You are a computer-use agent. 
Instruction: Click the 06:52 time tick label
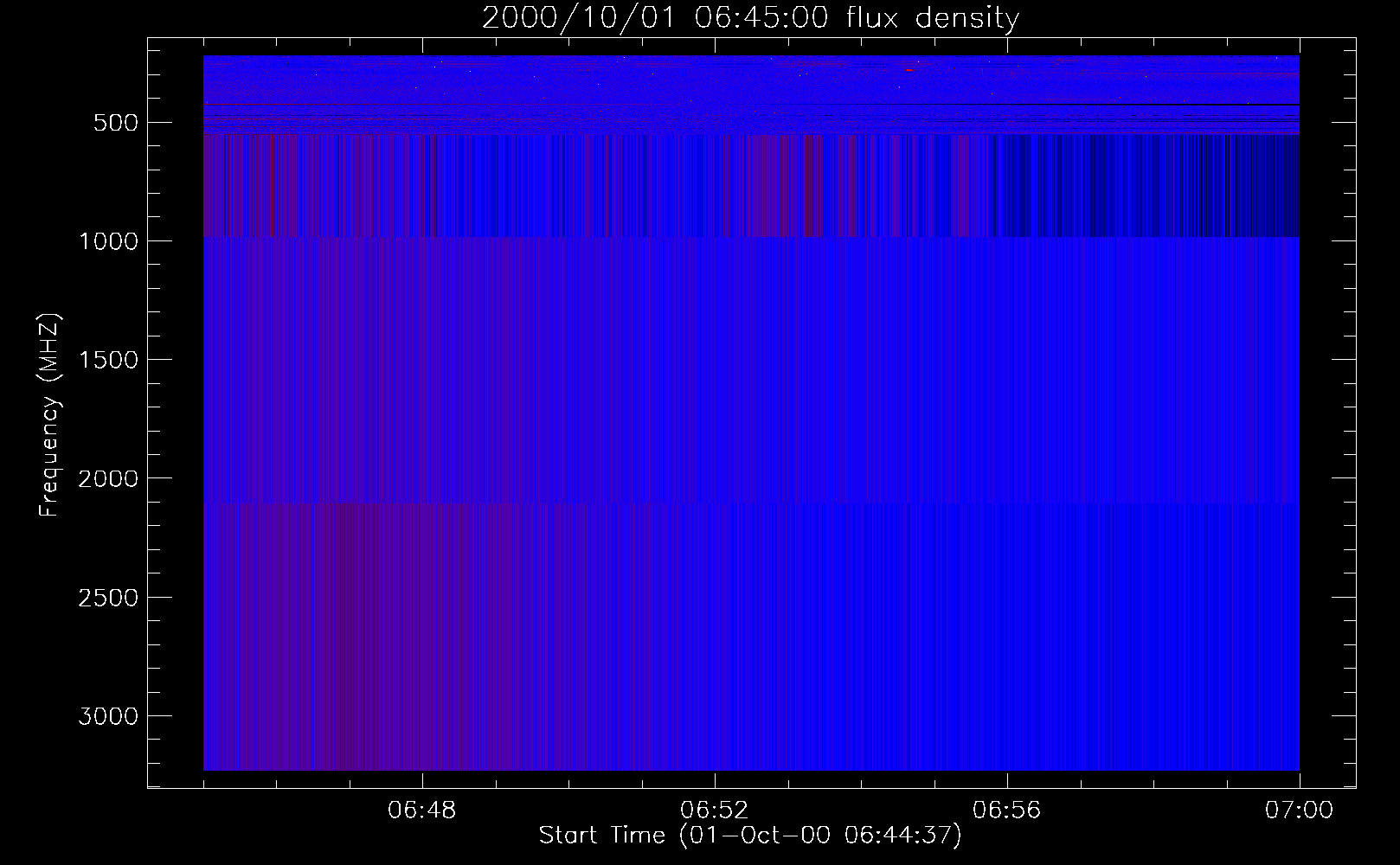point(715,811)
